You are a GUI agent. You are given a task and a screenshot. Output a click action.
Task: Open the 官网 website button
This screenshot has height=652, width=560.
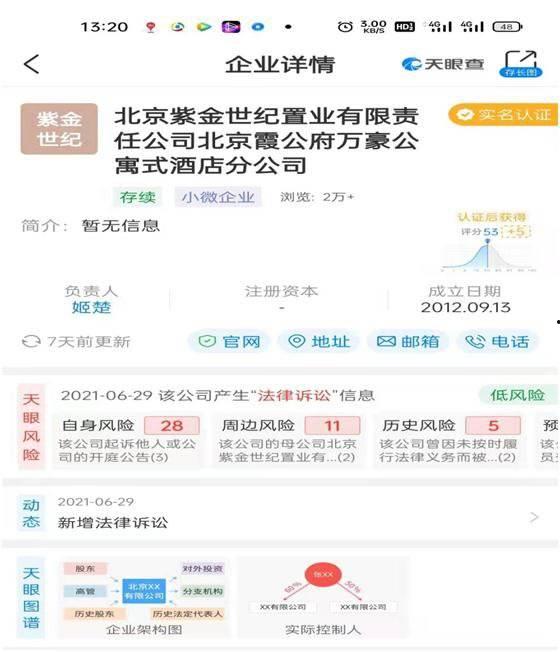pyautogui.click(x=229, y=342)
